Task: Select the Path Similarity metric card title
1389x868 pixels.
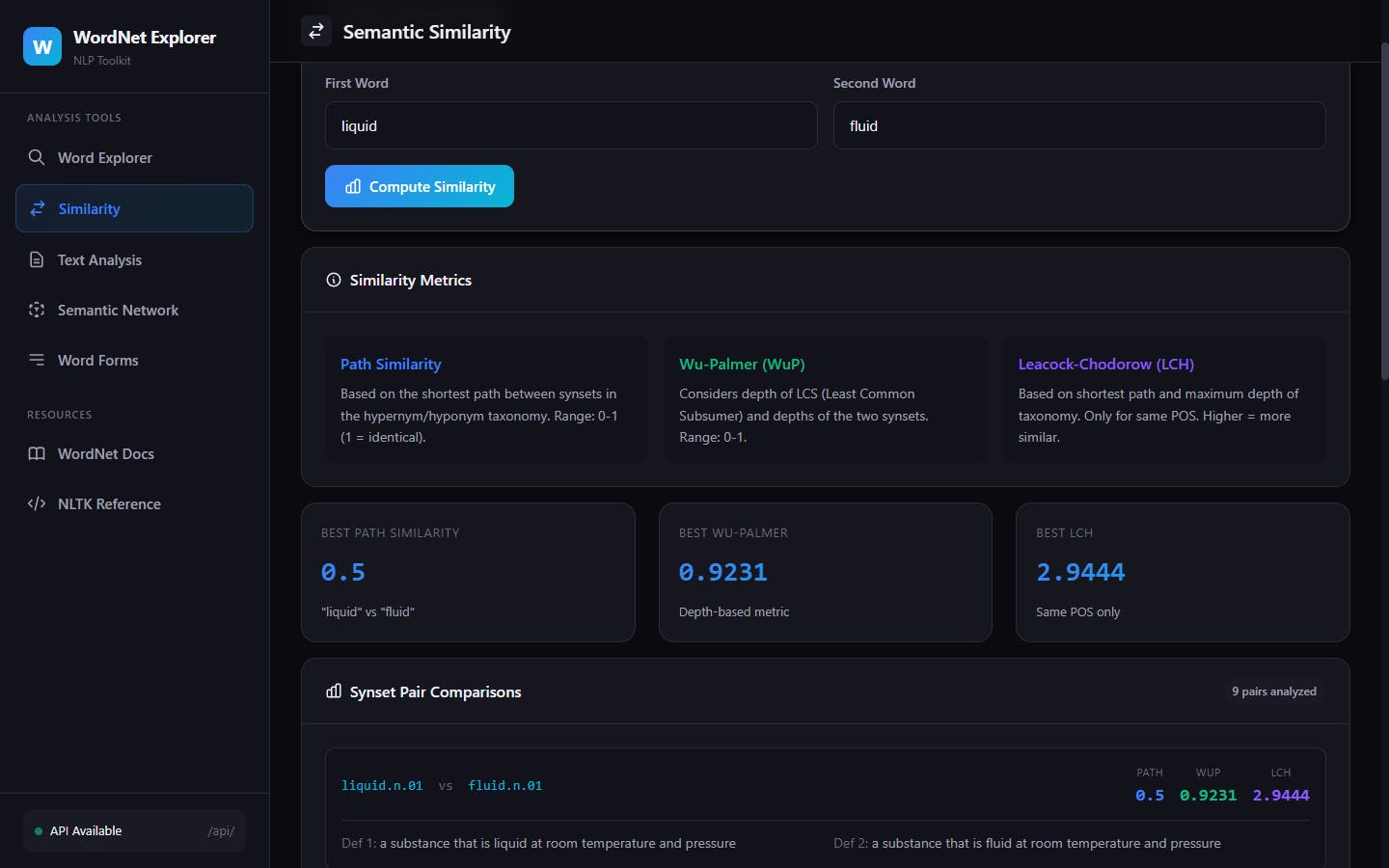Action: 391,364
